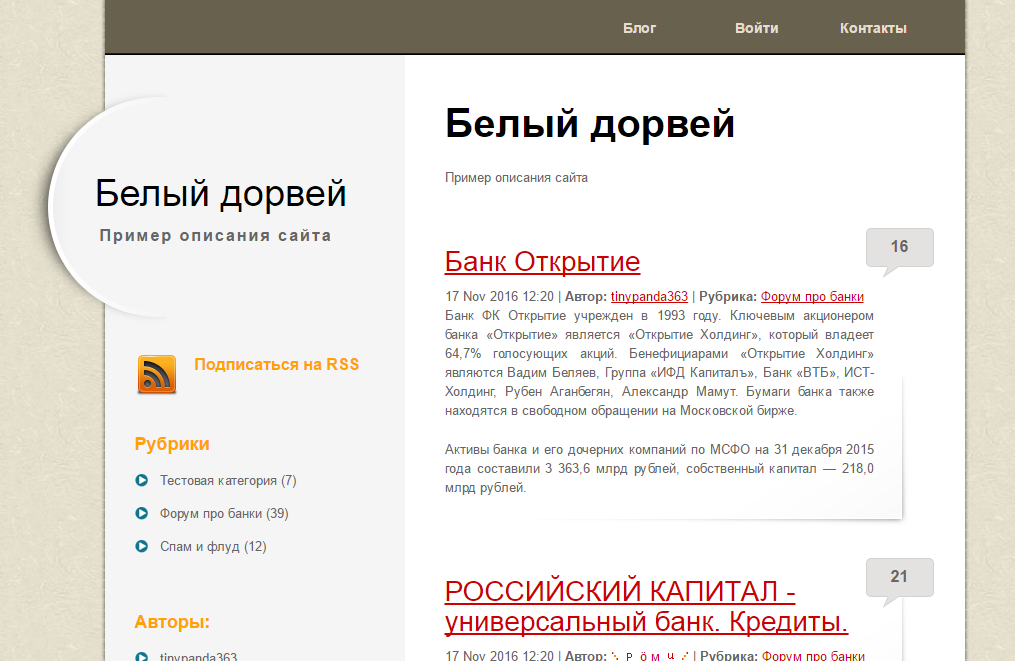Click bullet icon beside Спам и флуд
Viewport: 1015px width, 661px height.
point(141,547)
